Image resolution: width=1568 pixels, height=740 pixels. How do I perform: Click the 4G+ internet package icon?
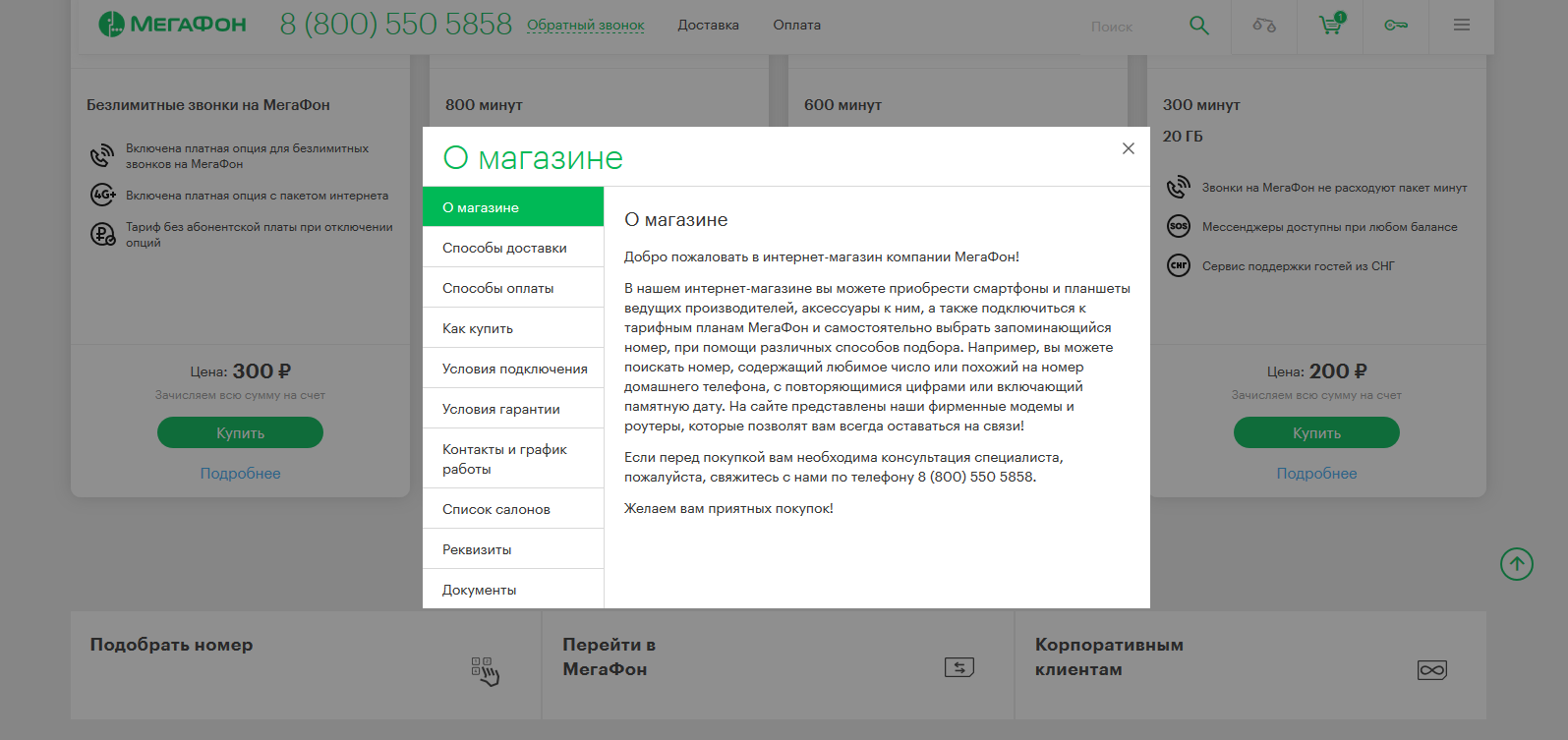(x=102, y=195)
